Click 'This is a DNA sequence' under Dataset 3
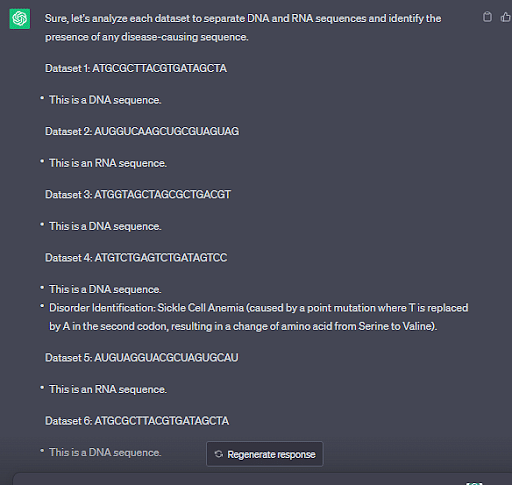This screenshot has height=485, width=512. [x=105, y=226]
